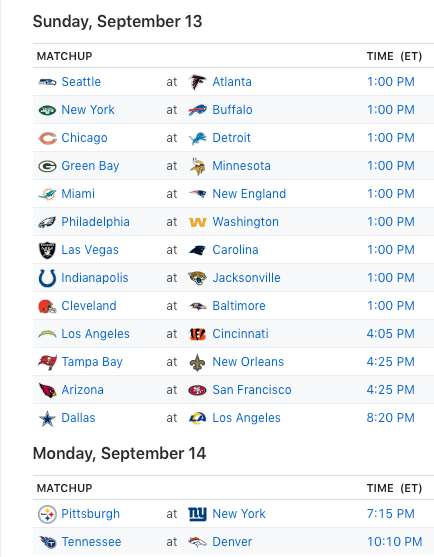Open the New England team link
434x557 pixels.
pyautogui.click(x=249, y=194)
